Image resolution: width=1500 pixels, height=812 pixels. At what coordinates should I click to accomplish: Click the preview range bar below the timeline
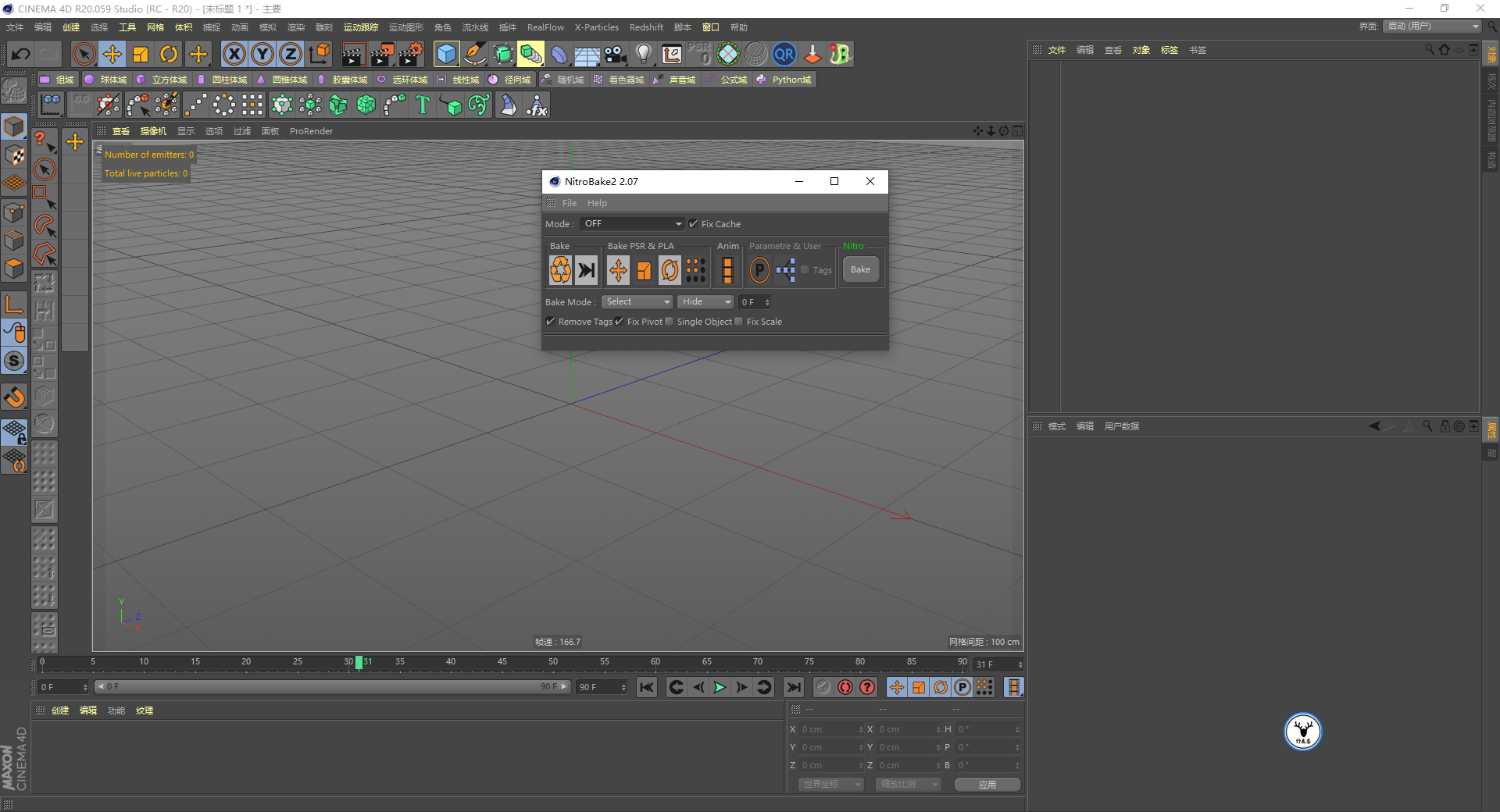(x=333, y=687)
